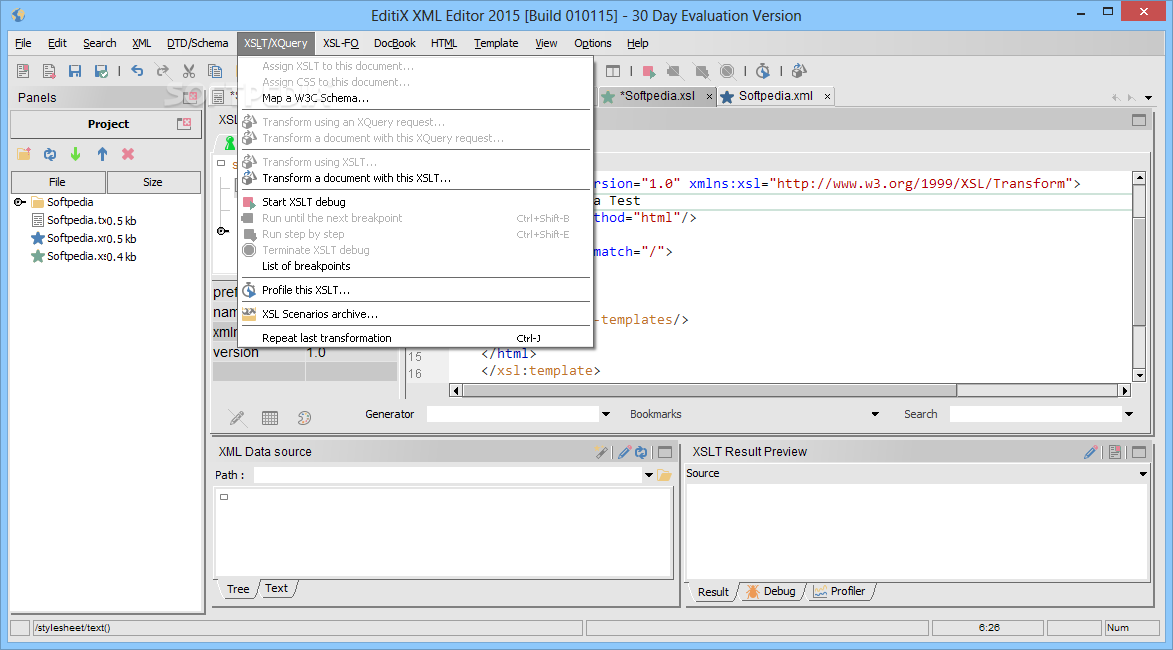The height and width of the screenshot is (650, 1173).
Task: Maximize the XSLT Result Preview panel
Action: pos(1139,452)
